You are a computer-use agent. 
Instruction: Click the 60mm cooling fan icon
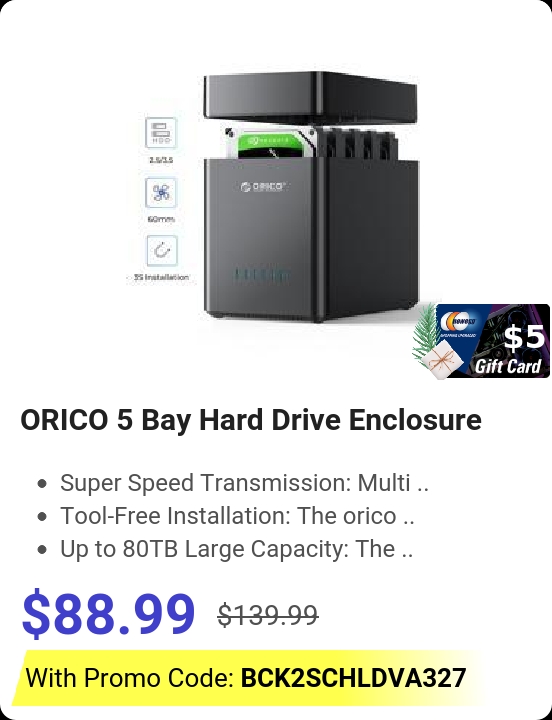(x=161, y=192)
